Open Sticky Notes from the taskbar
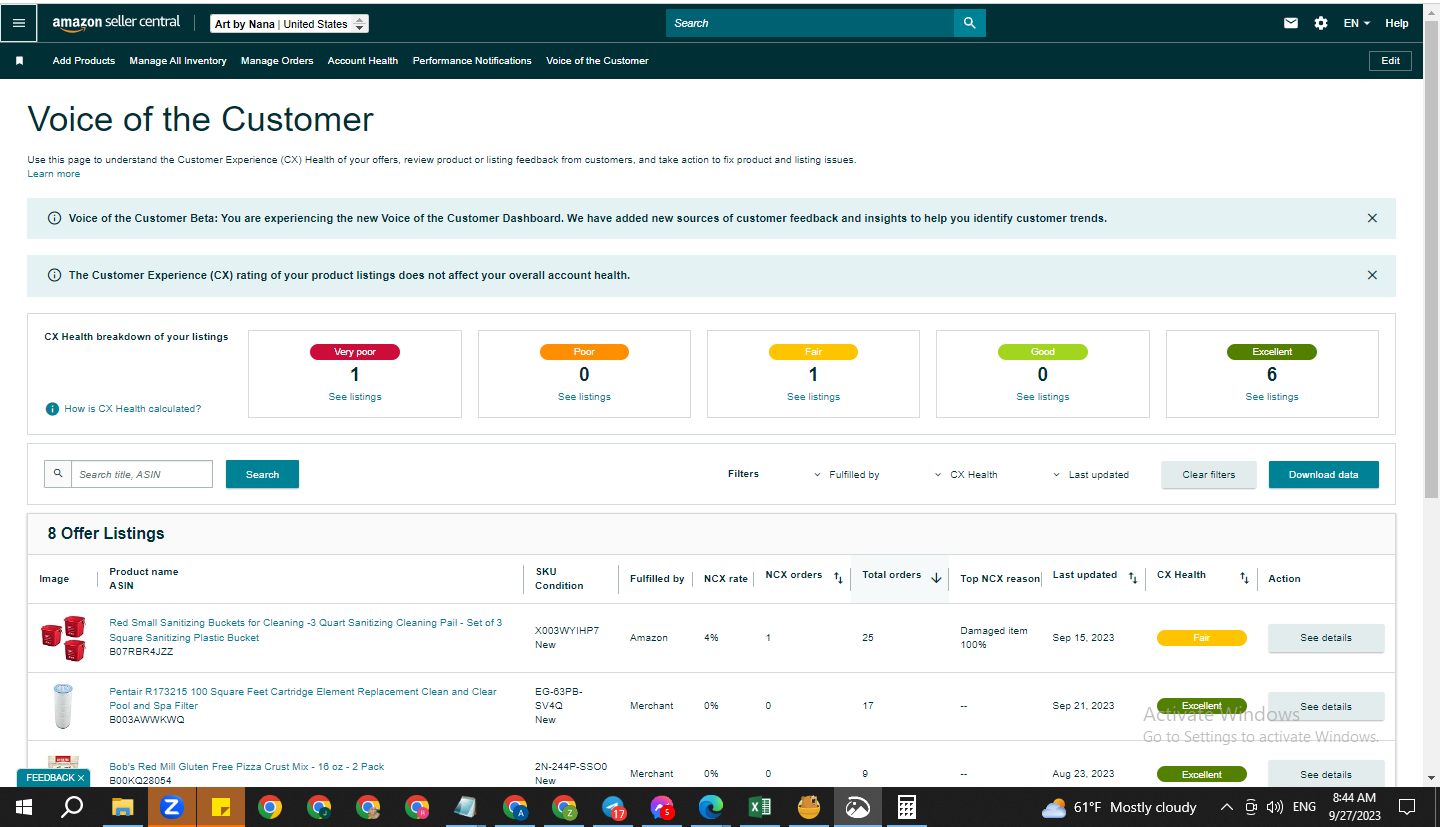Screen dimensions: 1440x827 point(221,807)
